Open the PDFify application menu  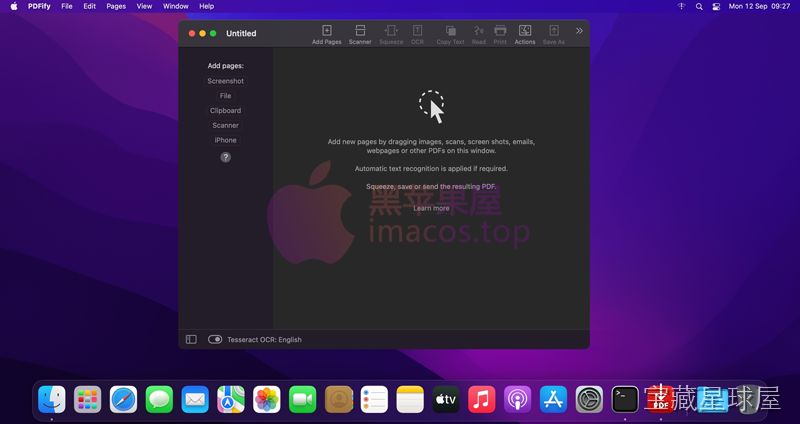tap(39, 6)
